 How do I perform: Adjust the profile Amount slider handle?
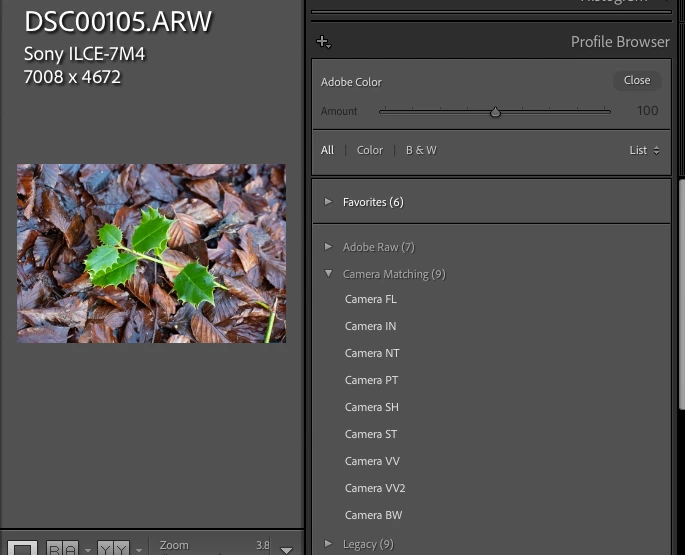(x=495, y=112)
